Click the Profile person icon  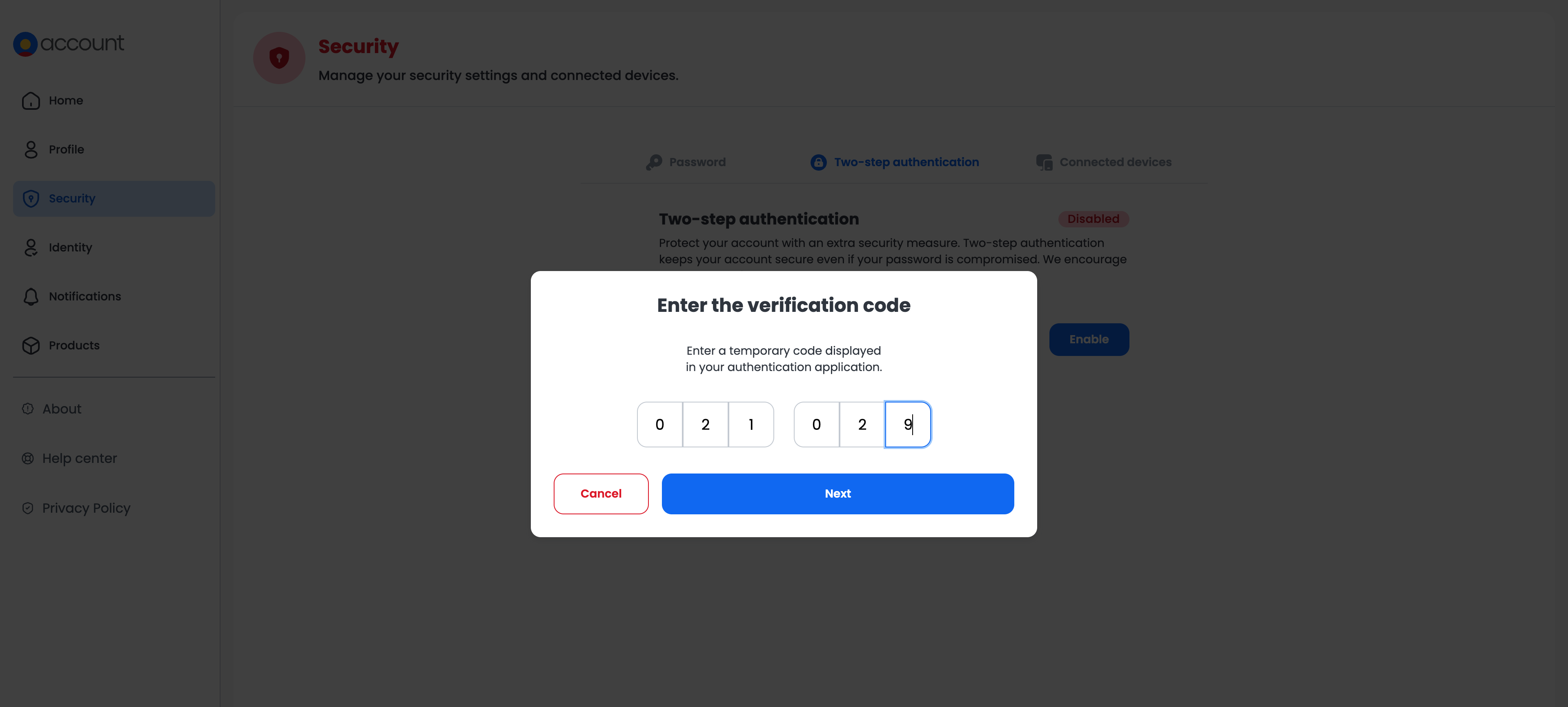(31, 150)
